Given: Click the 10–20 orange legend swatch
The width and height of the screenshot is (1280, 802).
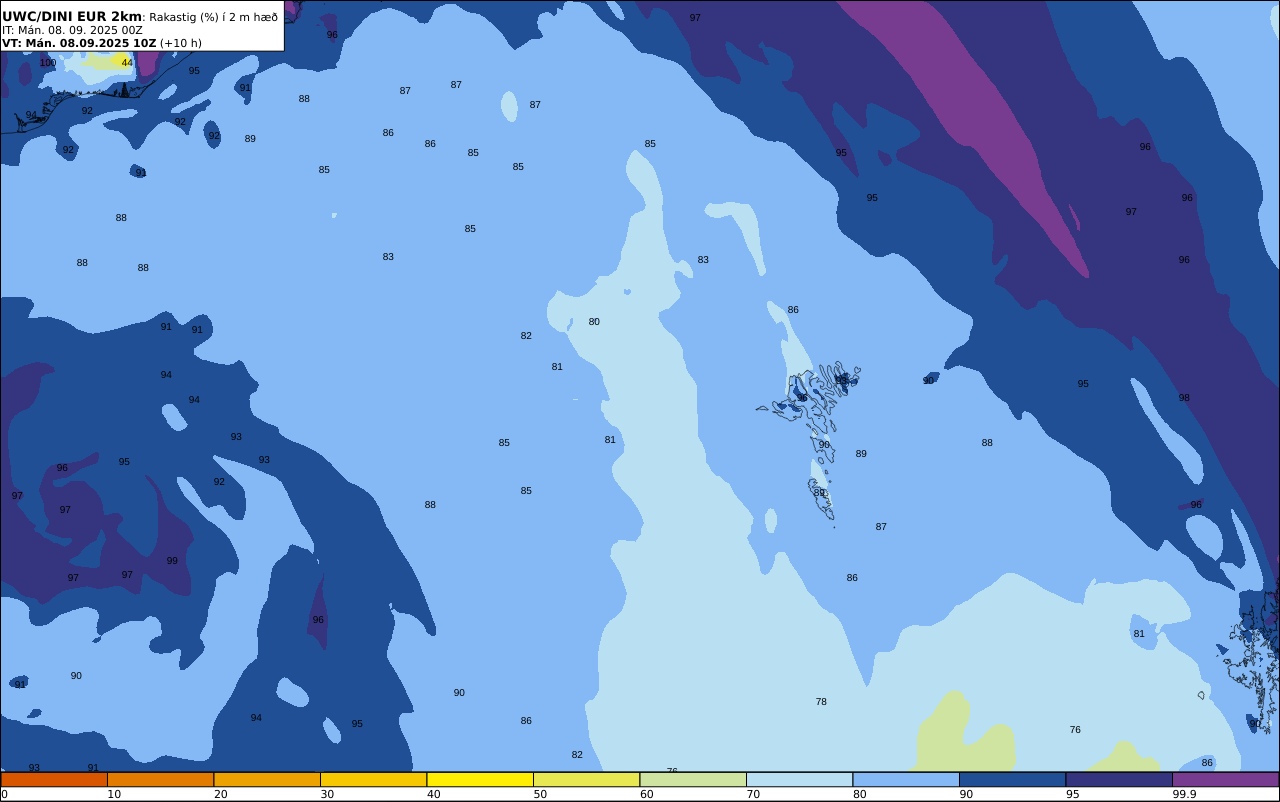Looking at the screenshot, I should [160, 779].
